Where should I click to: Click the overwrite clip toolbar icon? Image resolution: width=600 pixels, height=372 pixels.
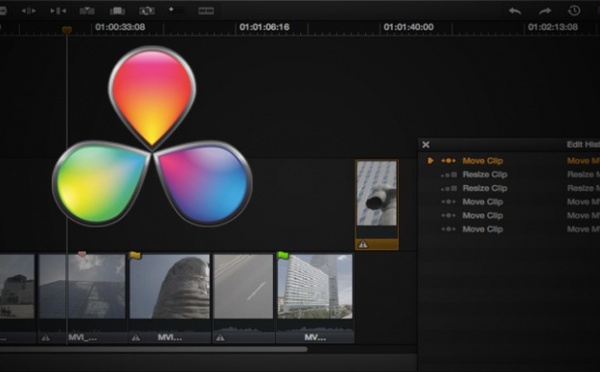(x=117, y=11)
